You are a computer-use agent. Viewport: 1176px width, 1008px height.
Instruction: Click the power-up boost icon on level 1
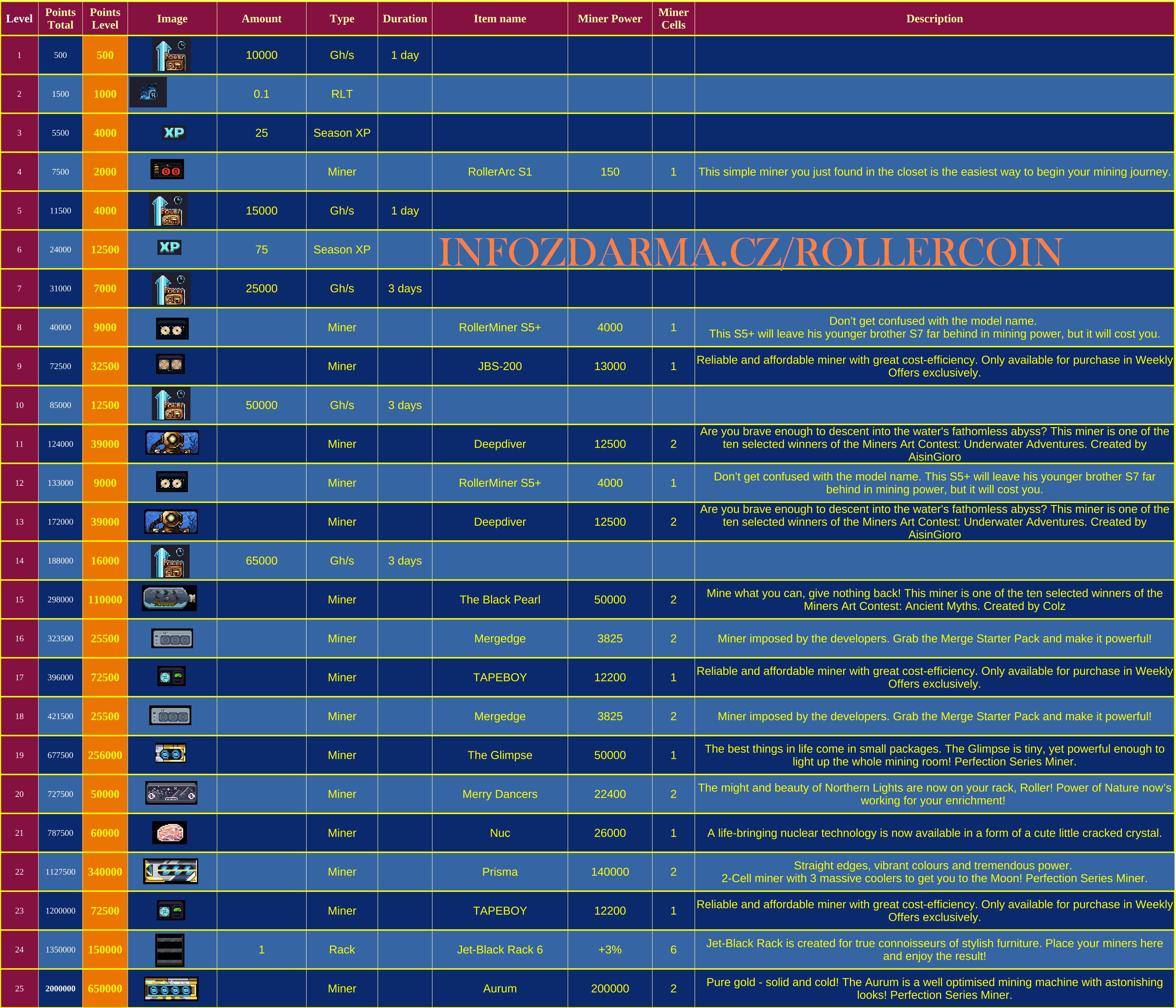(172, 55)
